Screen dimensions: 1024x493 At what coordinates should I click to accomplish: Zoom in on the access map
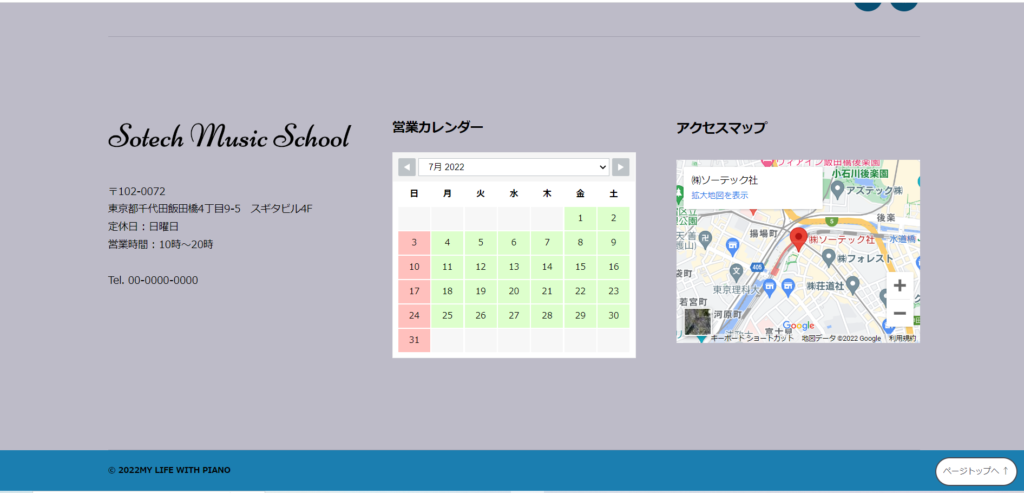coord(899,286)
